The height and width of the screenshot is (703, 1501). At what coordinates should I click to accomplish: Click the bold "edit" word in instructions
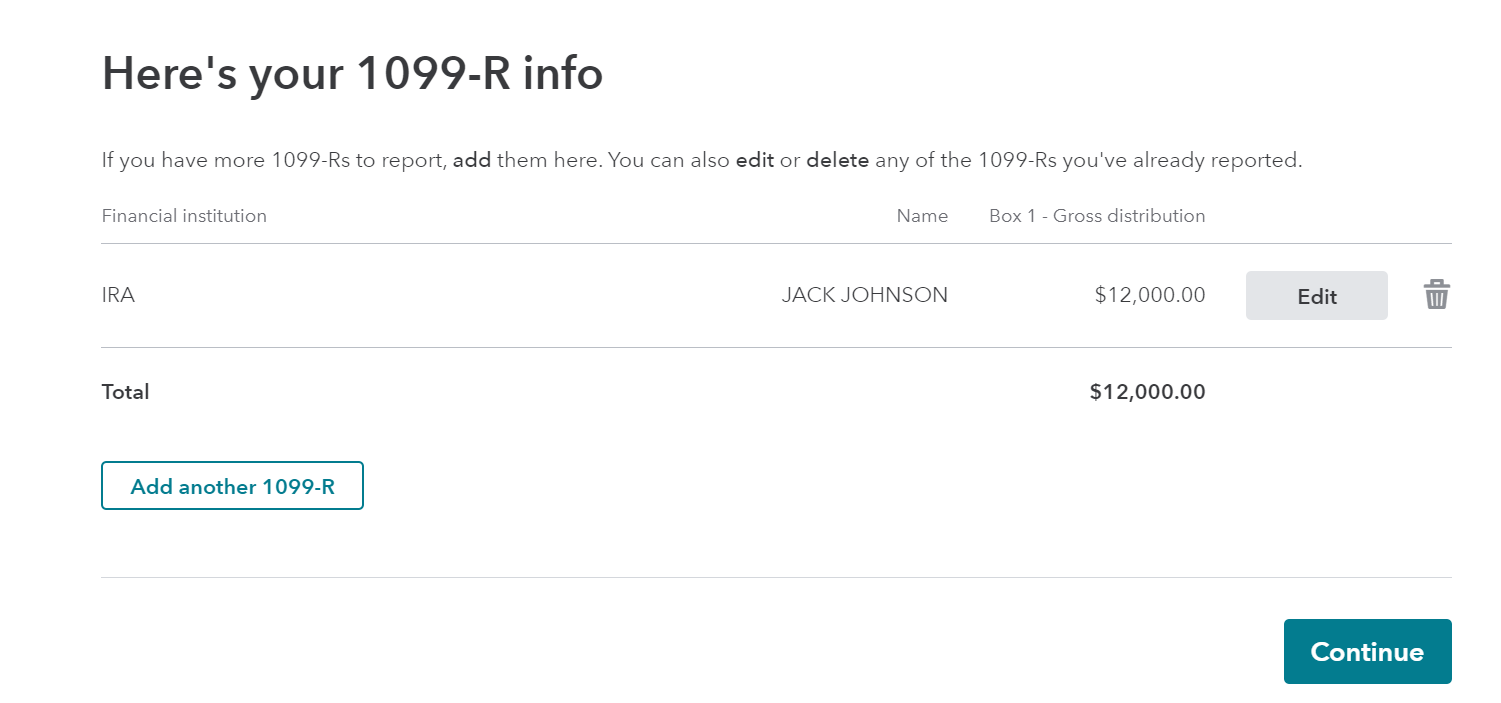click(x=755, y=160)
